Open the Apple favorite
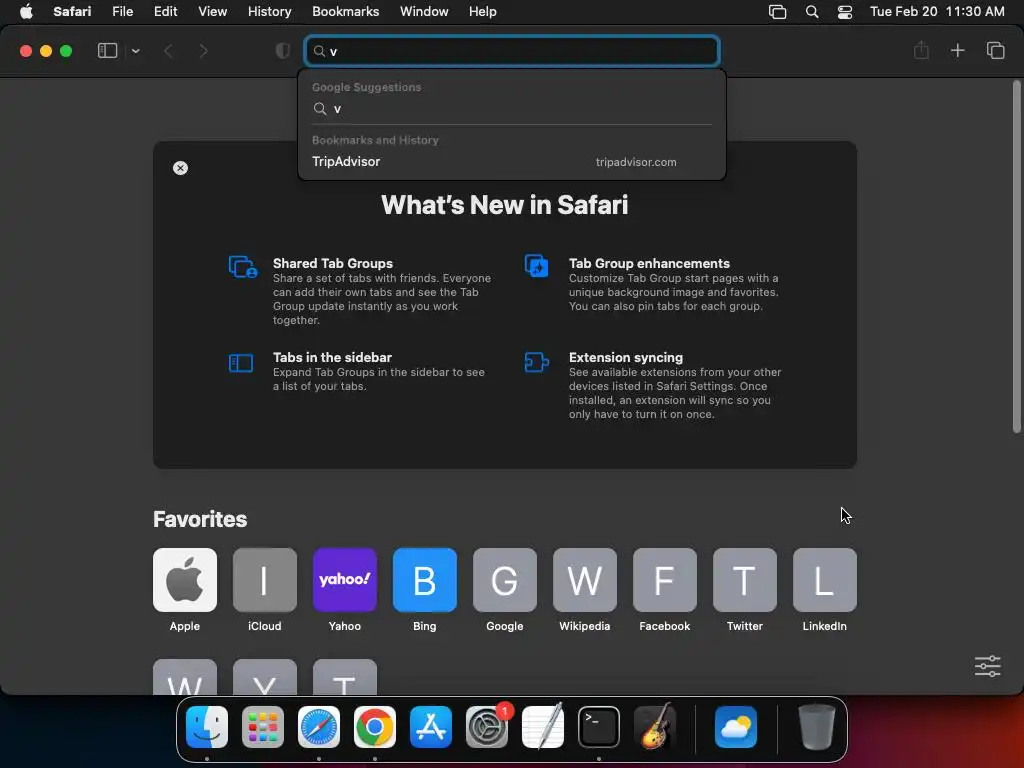Image resolution: width=1024 pixels, height=768 pixels. point(185,580)
